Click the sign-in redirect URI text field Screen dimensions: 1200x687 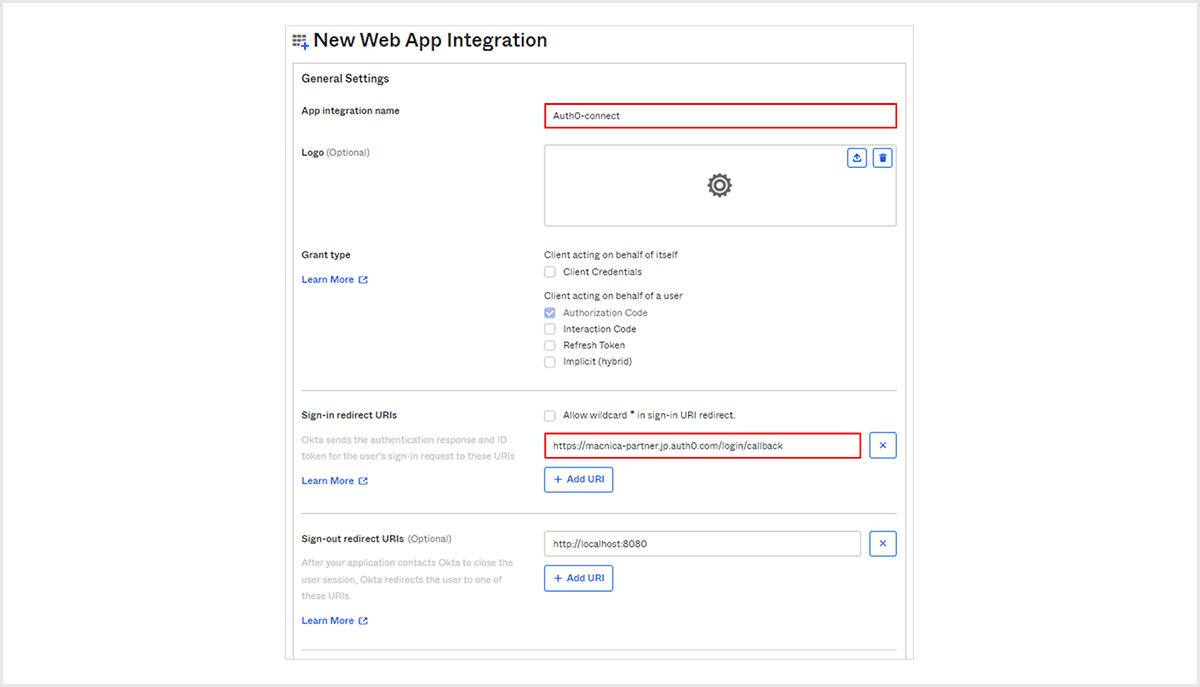(x=702, y=445)
